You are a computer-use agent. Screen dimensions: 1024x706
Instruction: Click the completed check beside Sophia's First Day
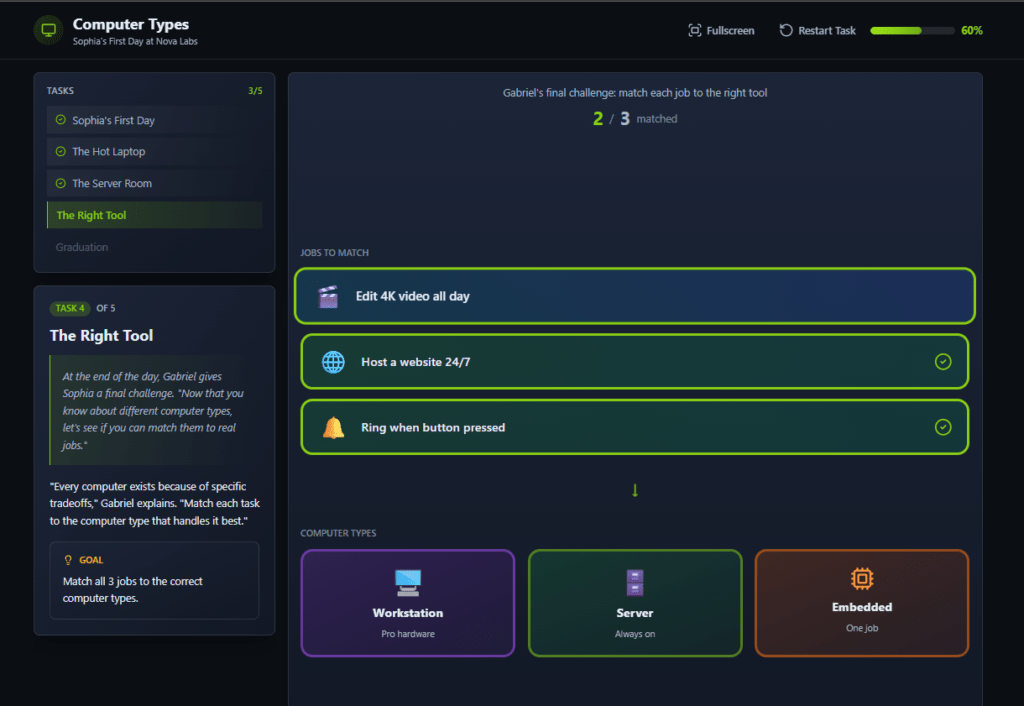(x=61, y=121)
